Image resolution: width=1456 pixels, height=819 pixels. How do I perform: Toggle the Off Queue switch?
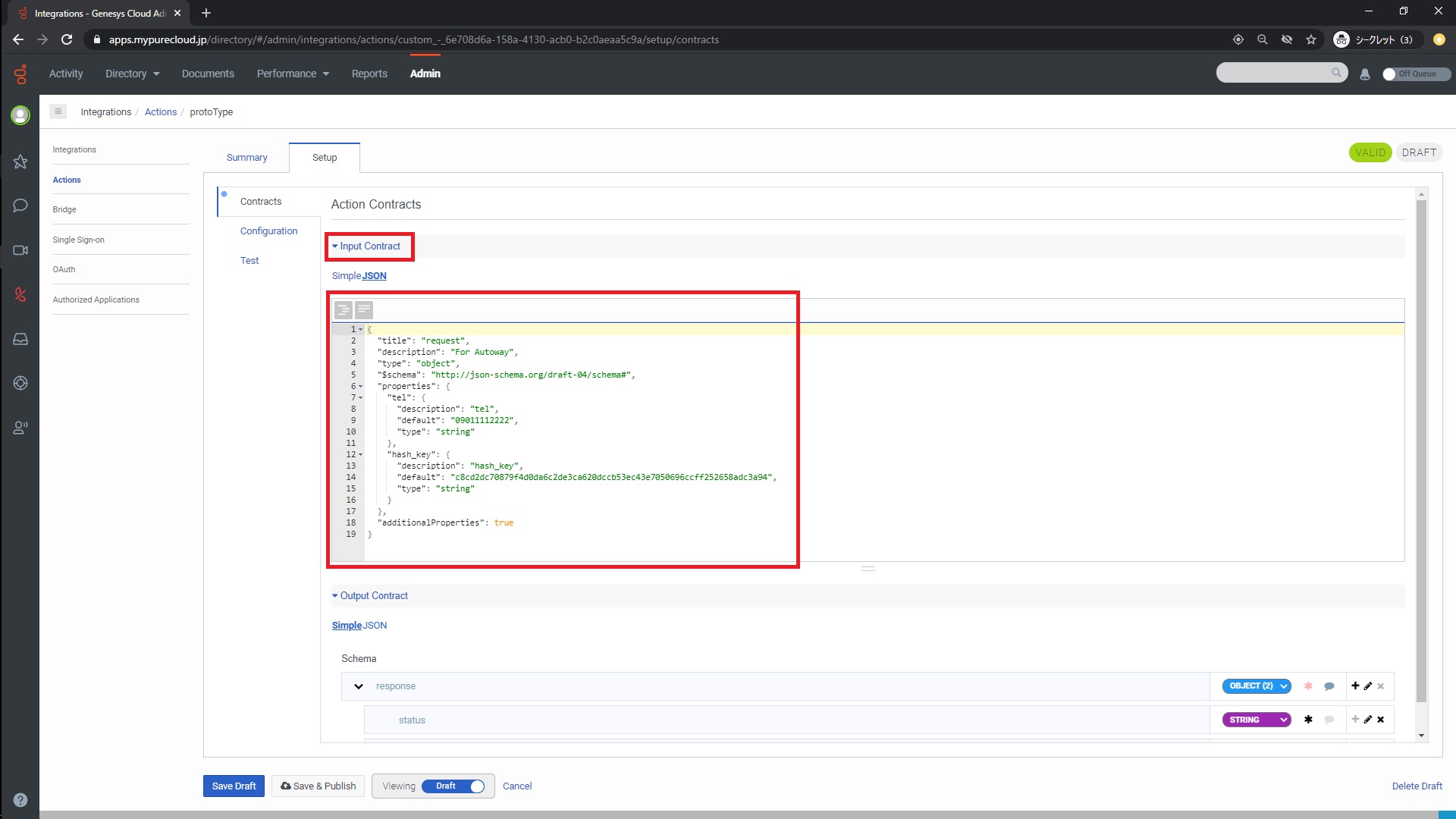(x=1416, y=74)
